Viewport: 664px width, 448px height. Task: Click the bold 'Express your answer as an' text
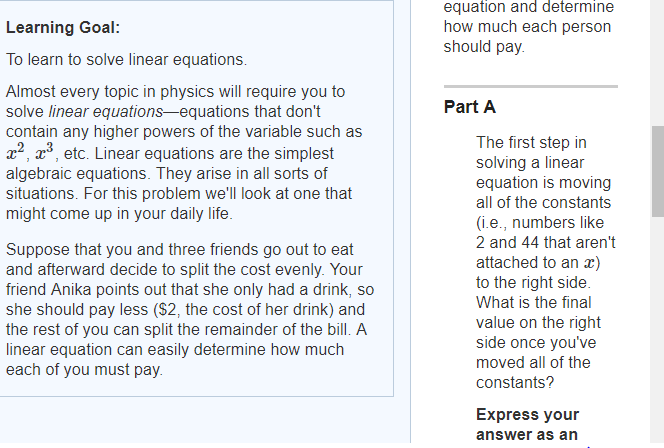point(527,424)
